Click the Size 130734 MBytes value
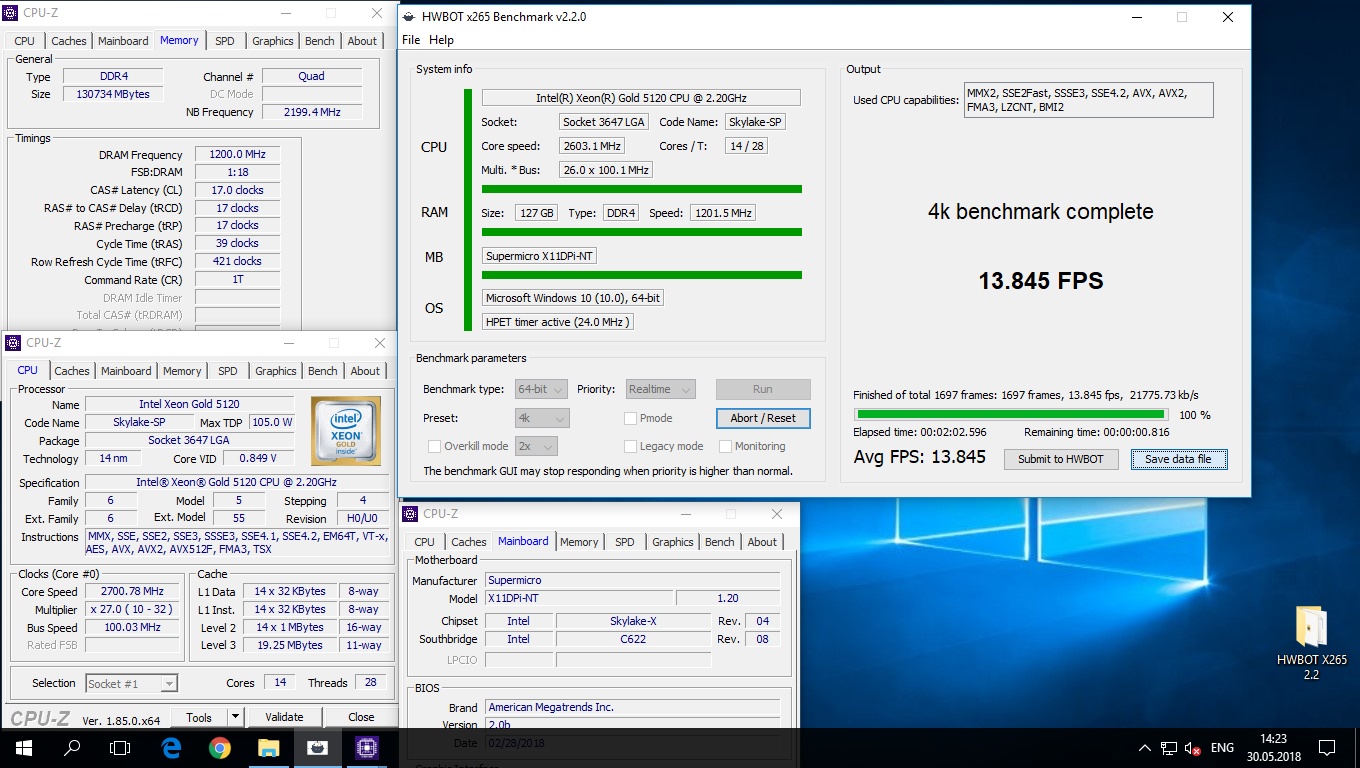This screenshot has width=1360, height=768. click(113, 94)
